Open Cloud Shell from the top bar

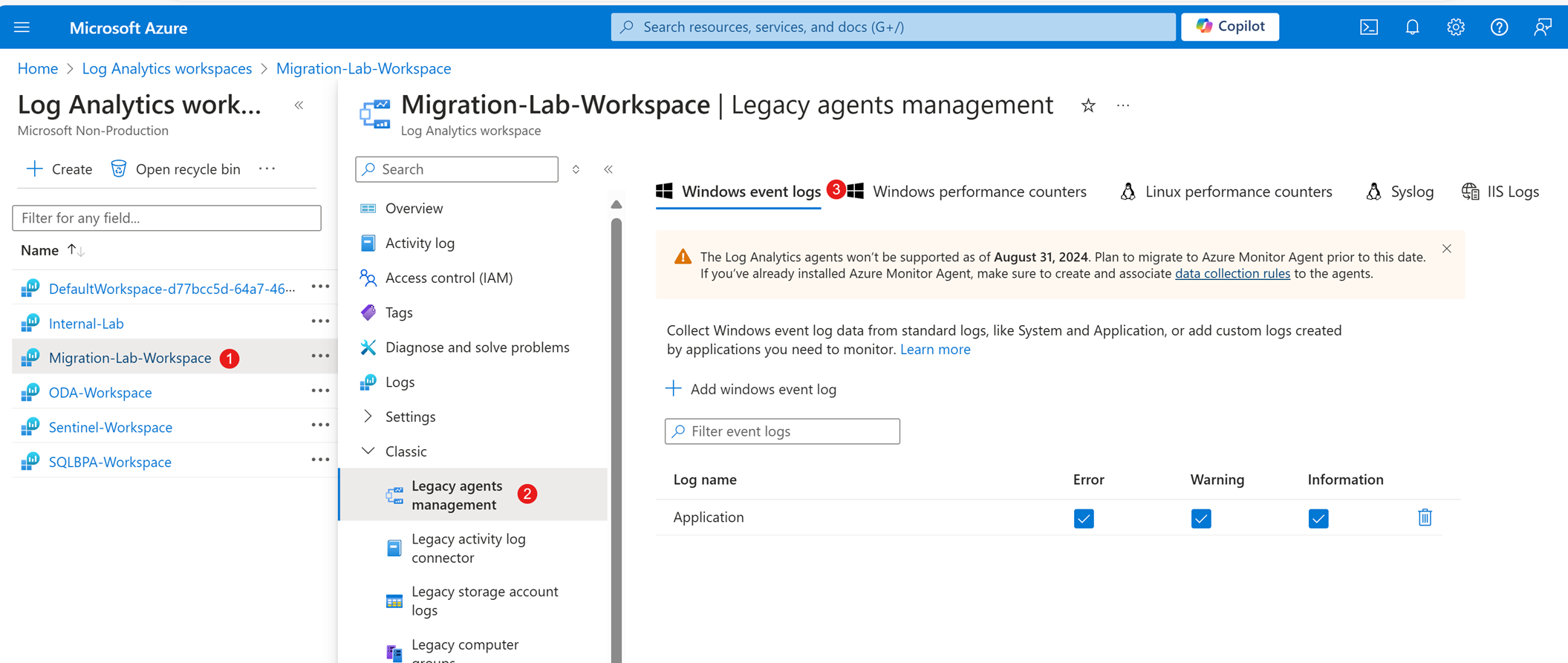pyautogui.click(x=1368, y=27)
